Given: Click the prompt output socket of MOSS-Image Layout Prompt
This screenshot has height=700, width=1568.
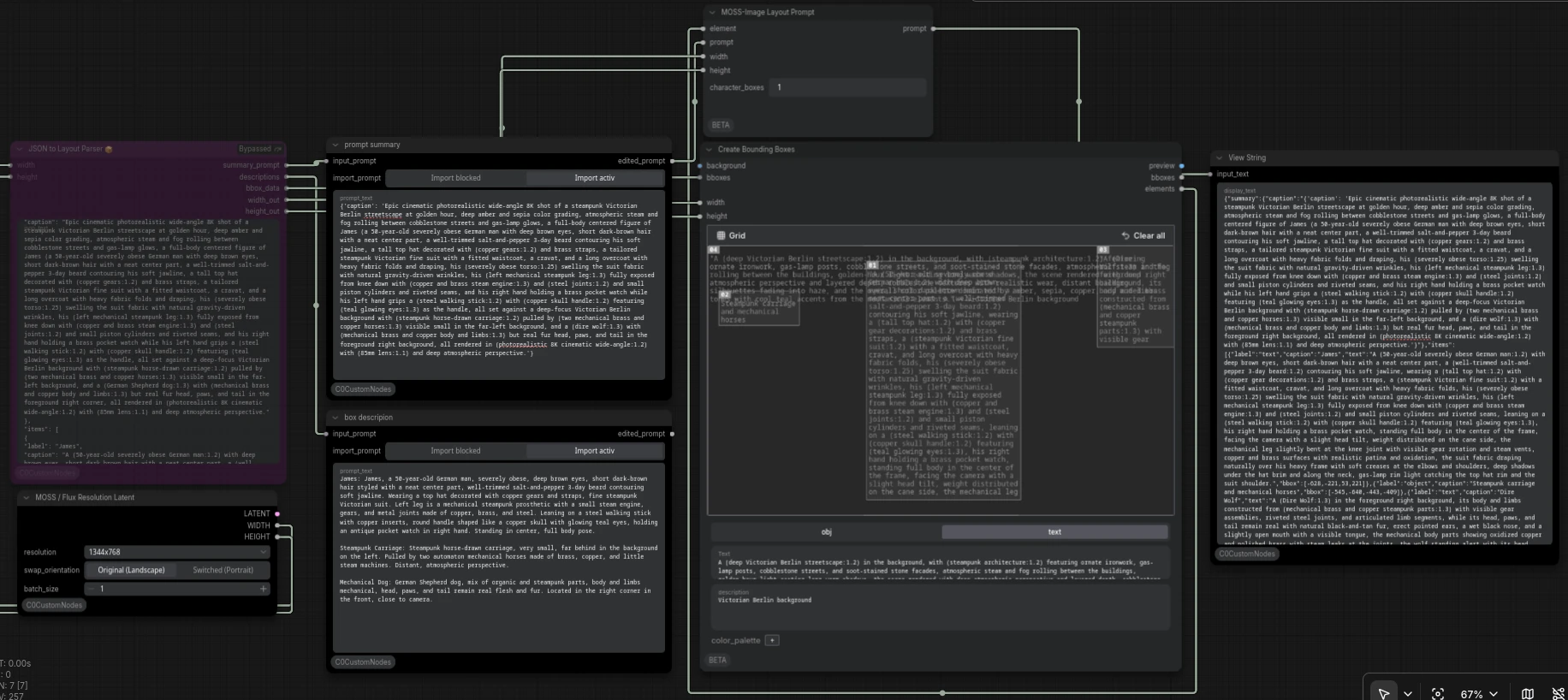Looking at the screenshot, I should click(933, 28).
